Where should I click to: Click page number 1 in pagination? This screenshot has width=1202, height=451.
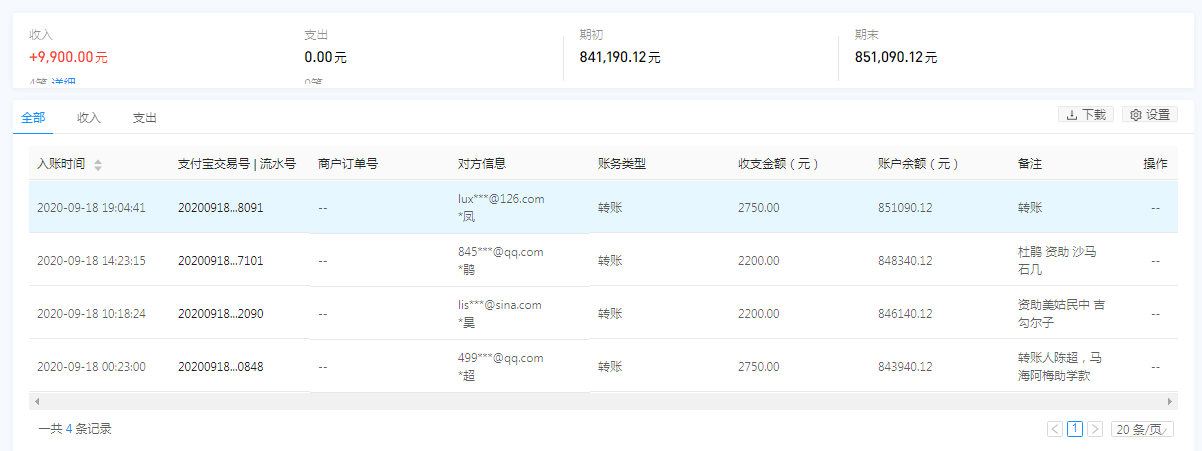(1075, 429)
